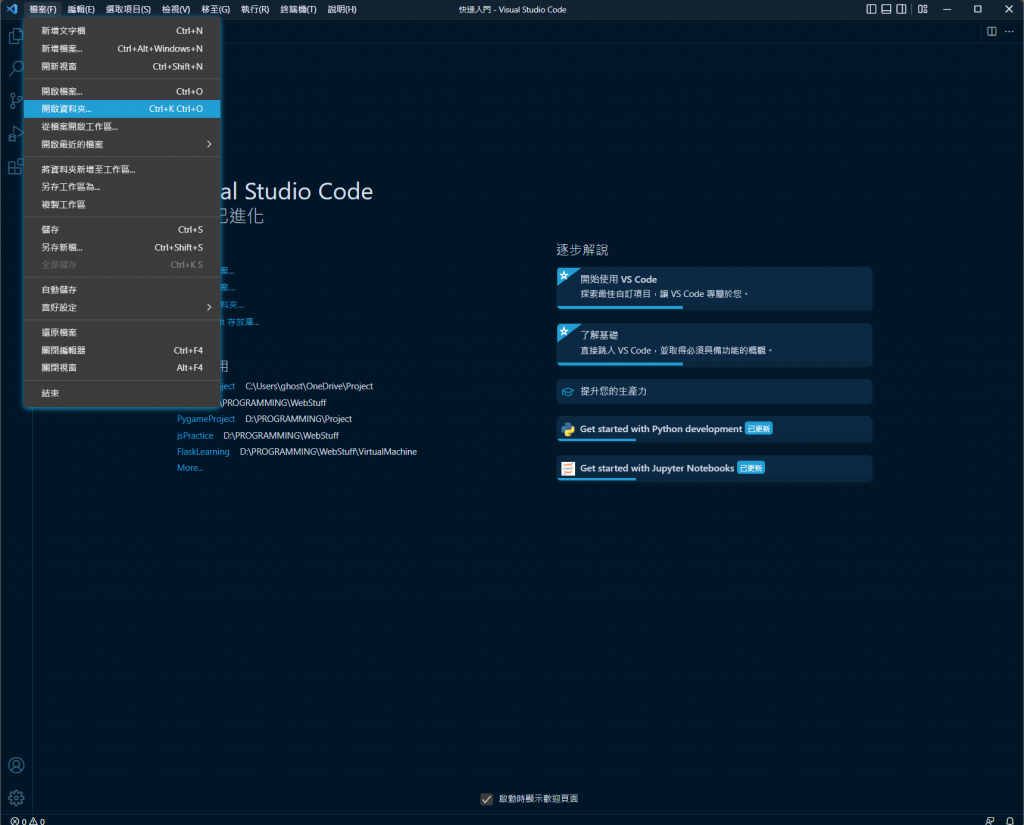Click the Jupyter icon on the walkthrough card

(x=568, y=468)
